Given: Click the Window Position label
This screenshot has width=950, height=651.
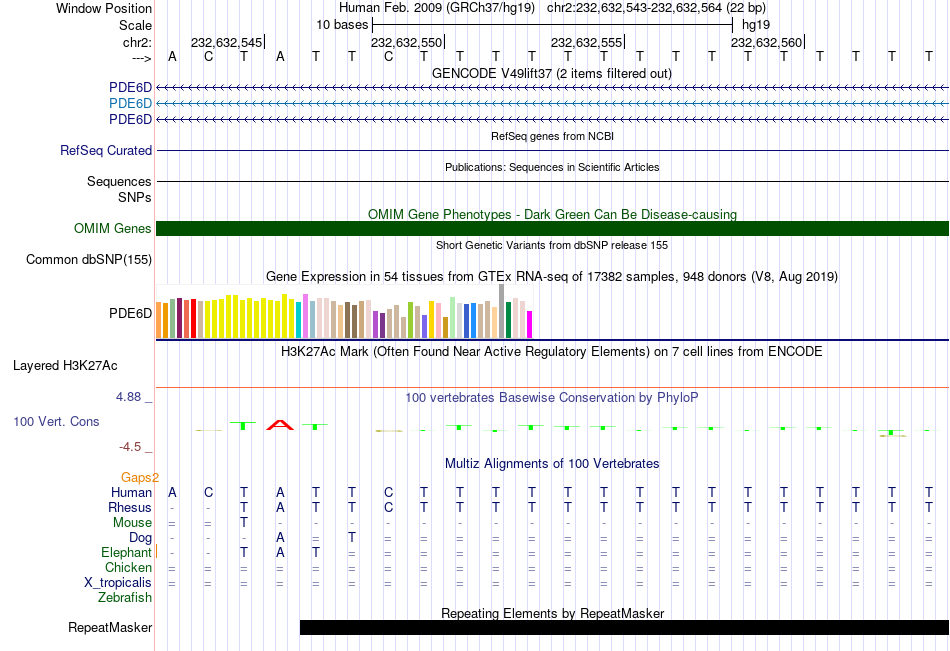Looking at the screenshot, I should [x=104, y=8].
